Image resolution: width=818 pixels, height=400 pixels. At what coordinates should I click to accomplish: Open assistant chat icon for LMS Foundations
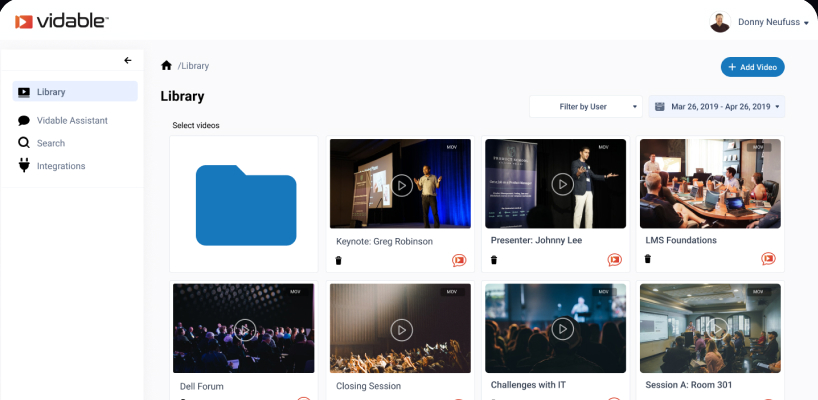pyautogui.click(x=768, y=259)
